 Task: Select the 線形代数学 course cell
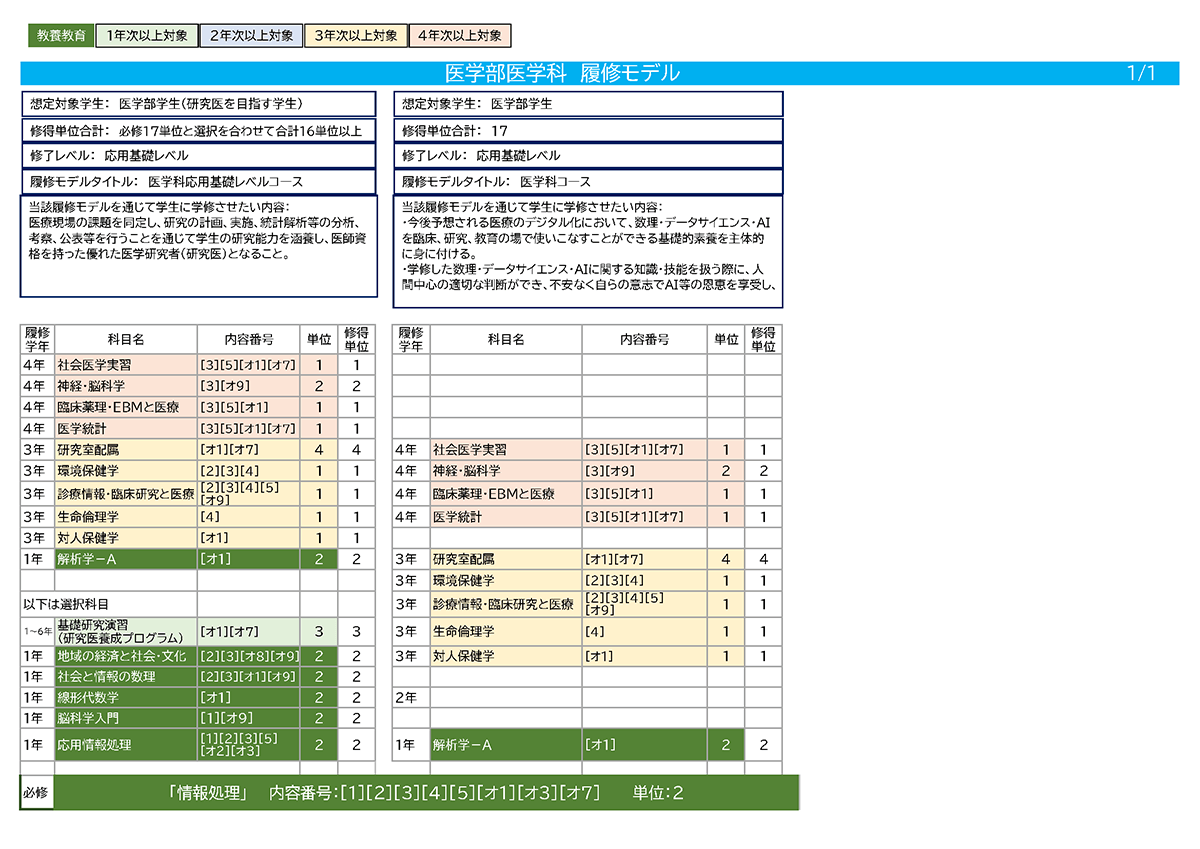[x=126, y=698]
